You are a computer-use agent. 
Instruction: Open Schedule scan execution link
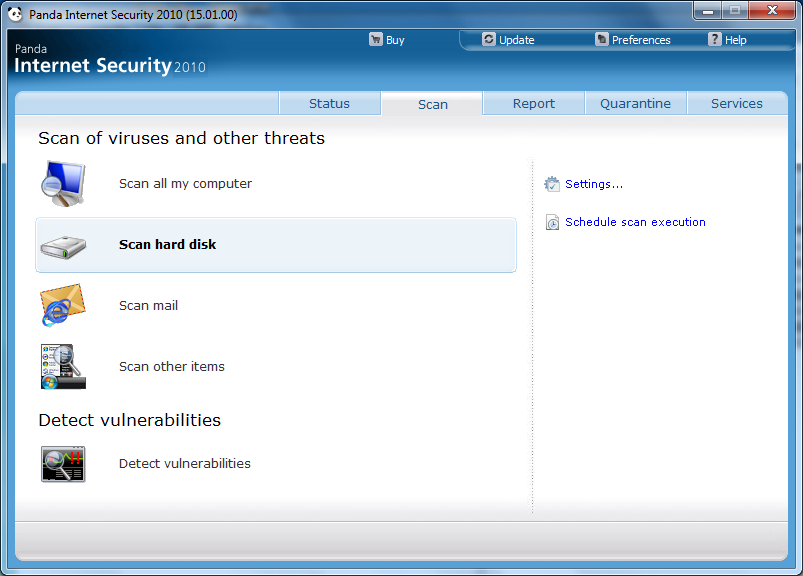tap(635, 222)
